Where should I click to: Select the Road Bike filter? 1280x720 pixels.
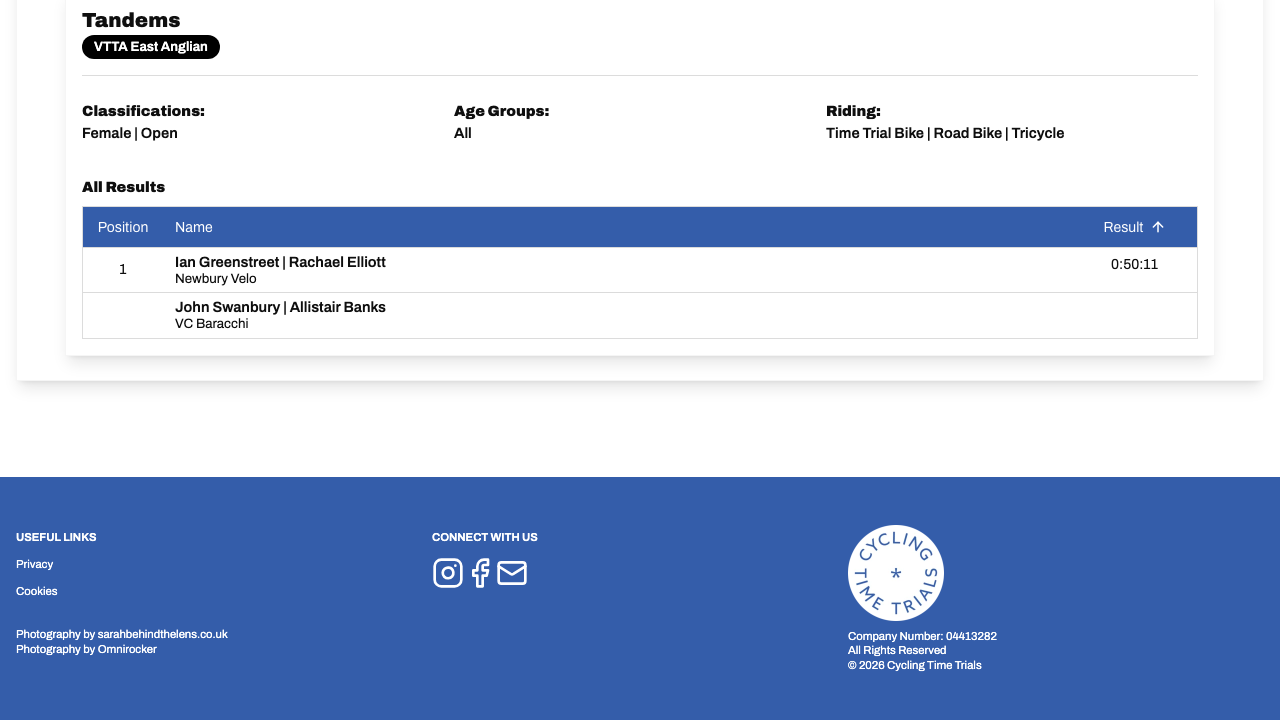[967, 131]
